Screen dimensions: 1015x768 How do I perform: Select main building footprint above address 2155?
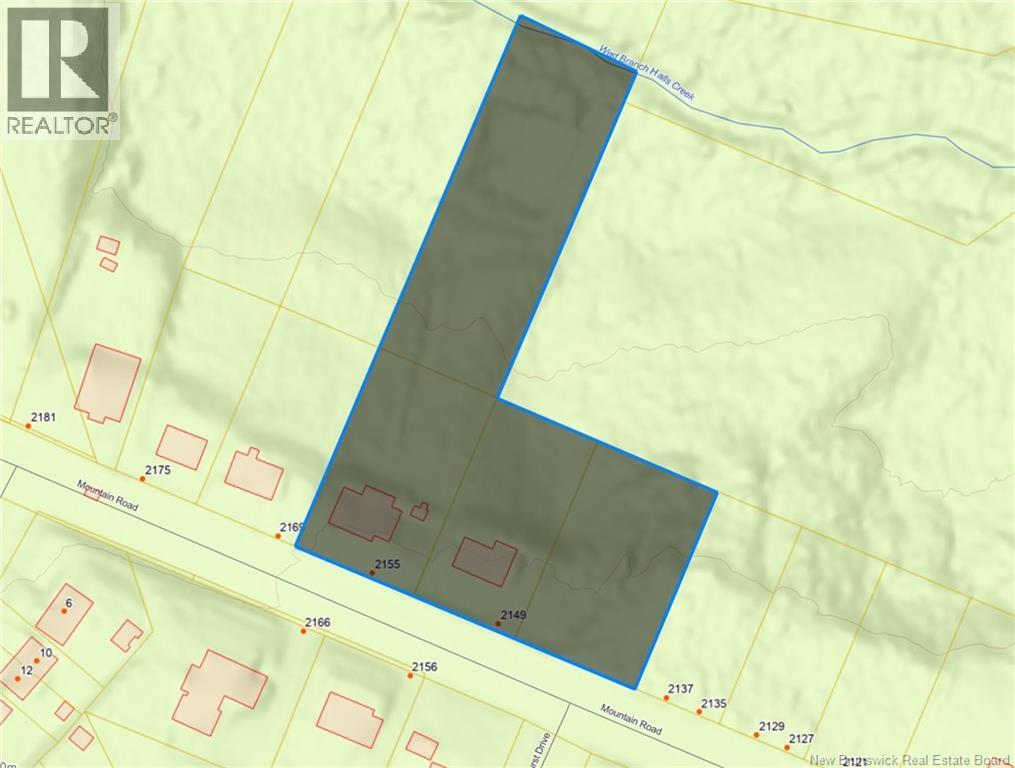(366, 514)
